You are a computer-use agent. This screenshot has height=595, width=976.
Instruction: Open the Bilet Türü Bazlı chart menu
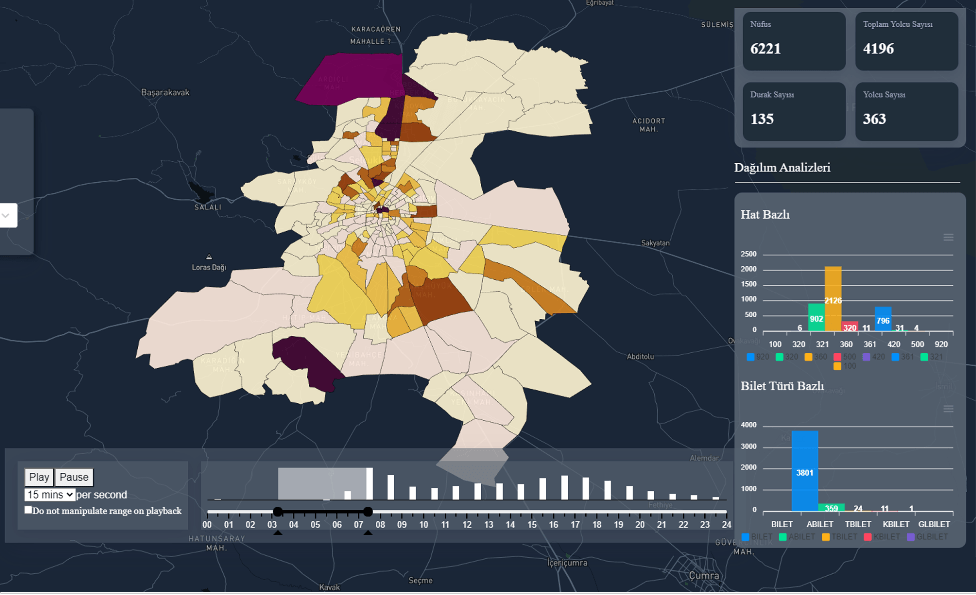point(948,409)
